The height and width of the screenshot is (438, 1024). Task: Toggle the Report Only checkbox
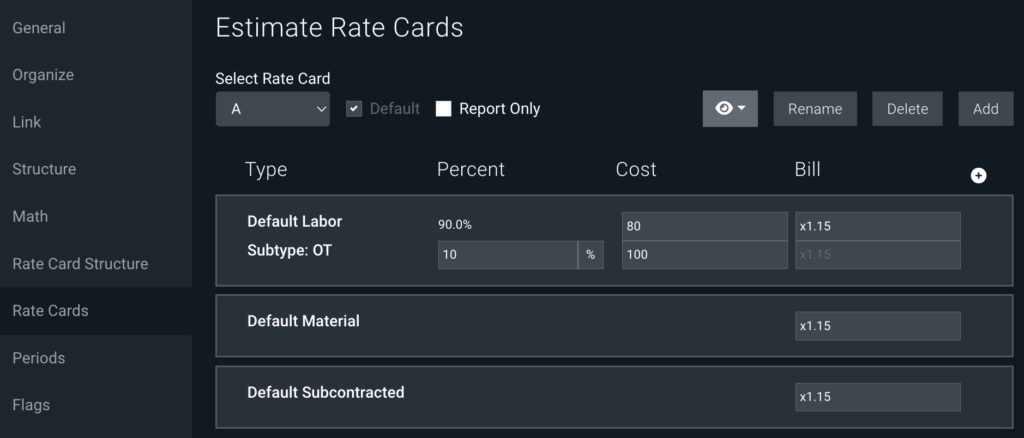coord(443,109)
